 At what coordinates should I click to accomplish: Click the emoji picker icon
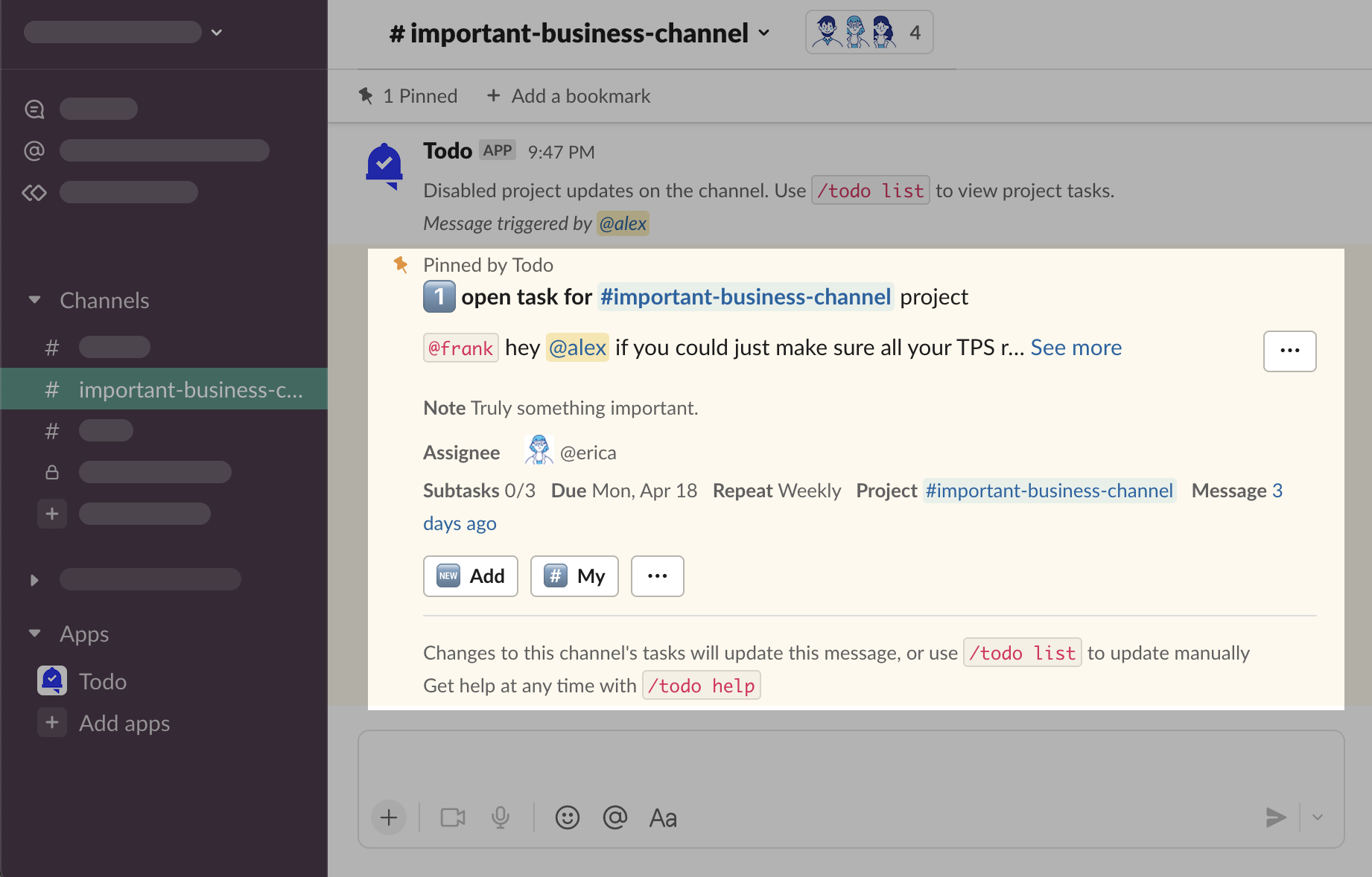click(x=567, y=817)
